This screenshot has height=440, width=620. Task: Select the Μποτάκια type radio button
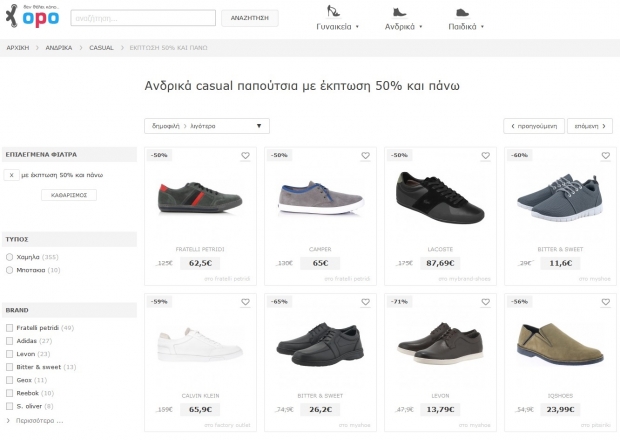[9, 270]
